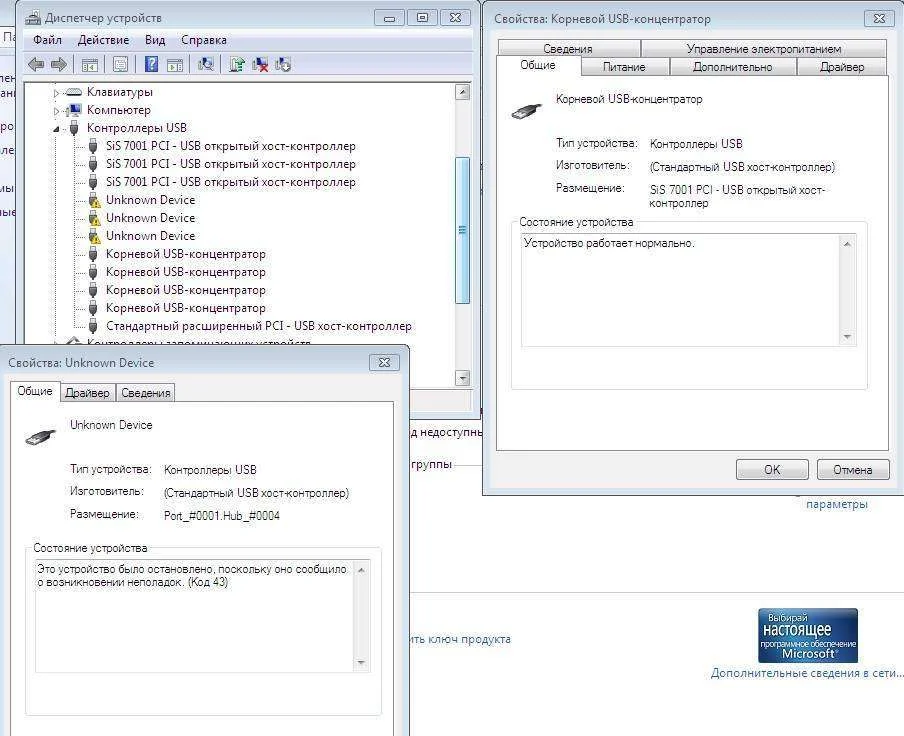The image size is (904, 736).
Task: Open the Вид menu
Action: (155, 40)
